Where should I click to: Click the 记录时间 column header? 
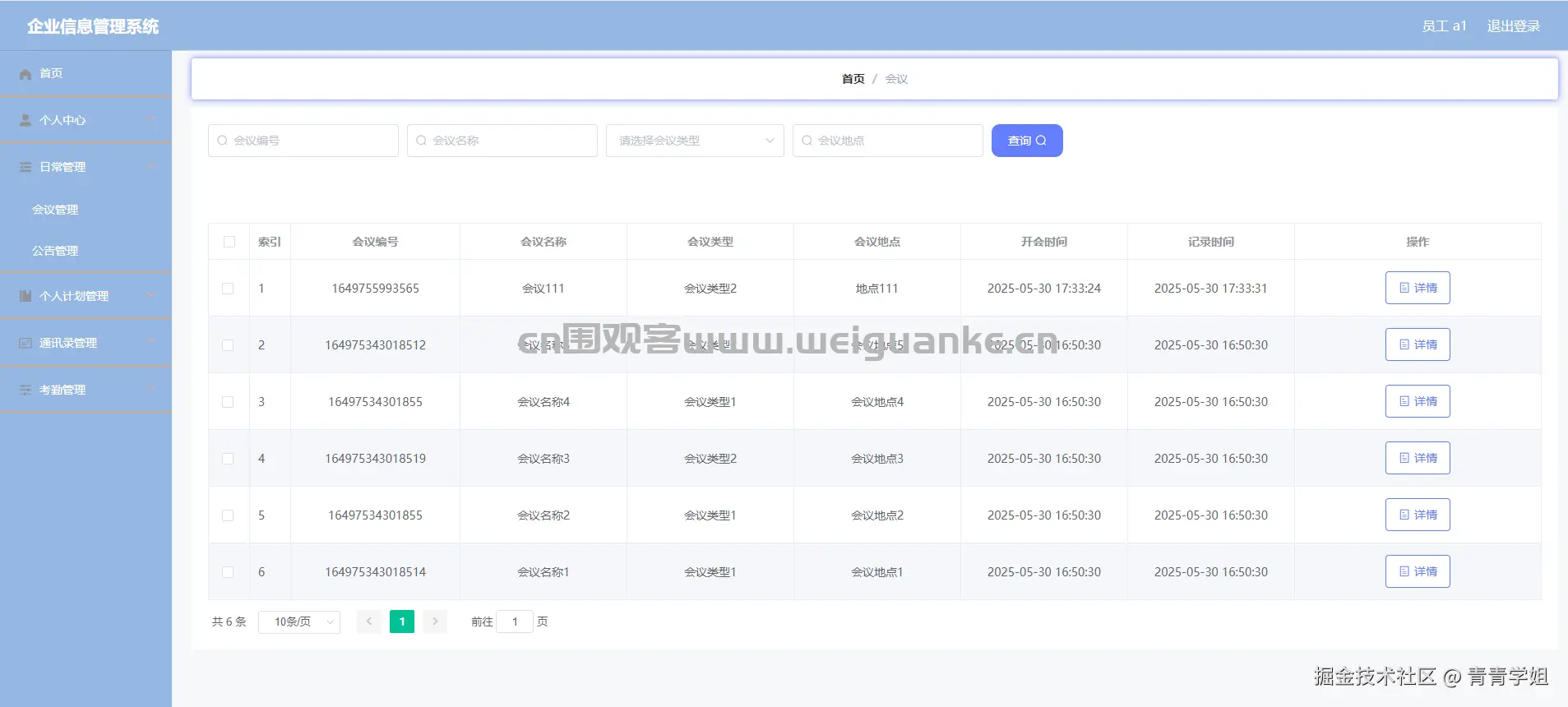pos(1211,242)
